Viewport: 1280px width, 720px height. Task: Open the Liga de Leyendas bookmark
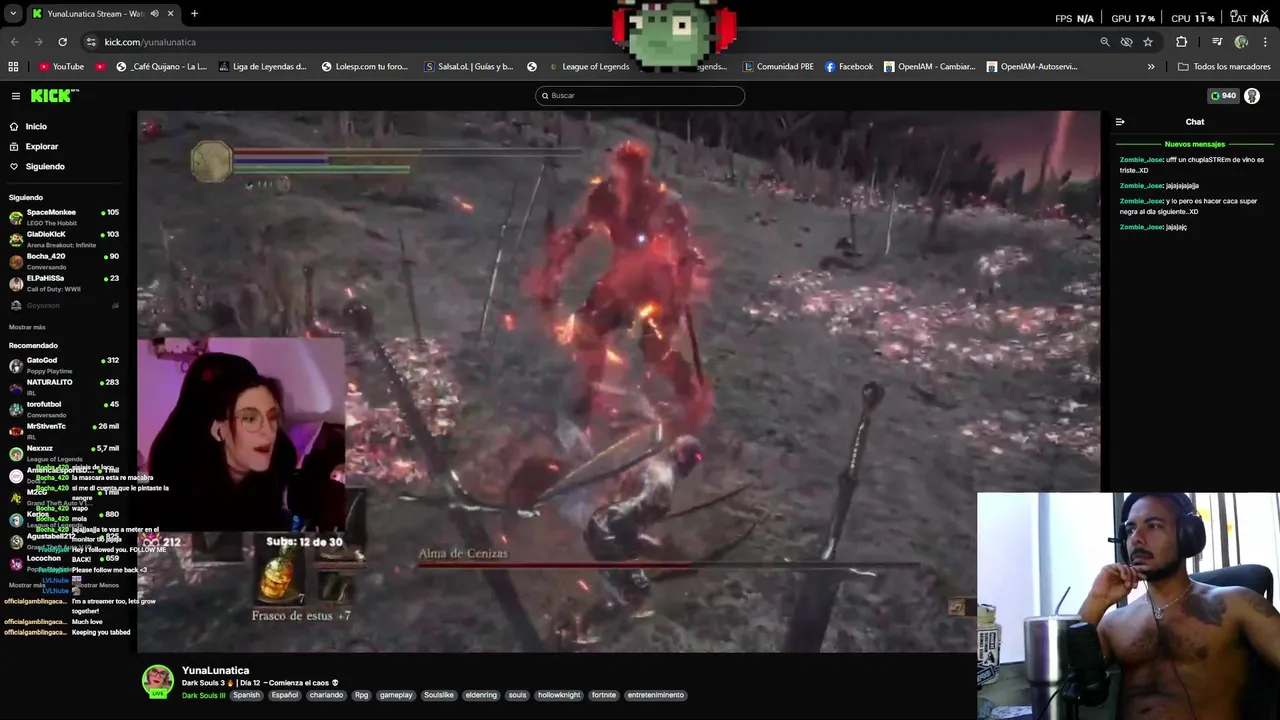click(261, 67)
